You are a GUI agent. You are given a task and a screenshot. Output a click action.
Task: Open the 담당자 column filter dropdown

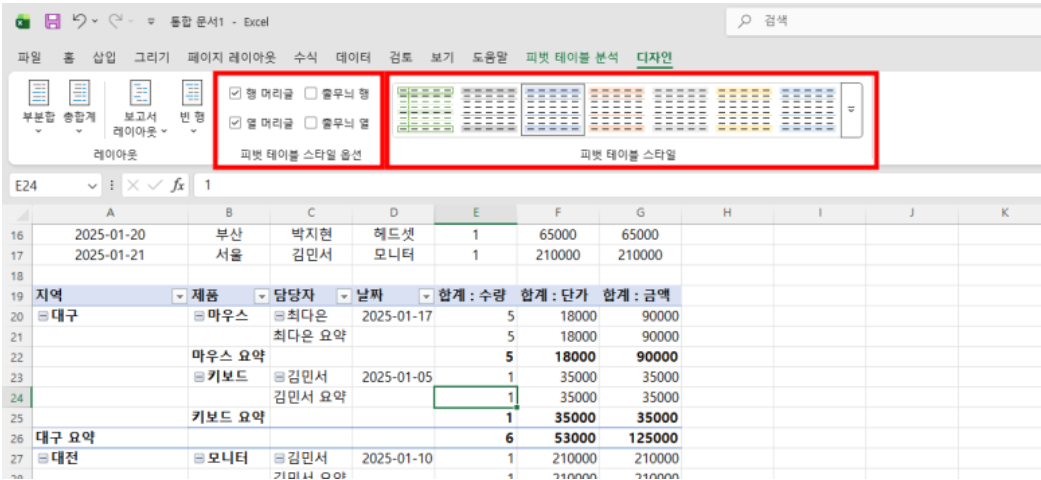pyautogui.click(x=343, y=296)
